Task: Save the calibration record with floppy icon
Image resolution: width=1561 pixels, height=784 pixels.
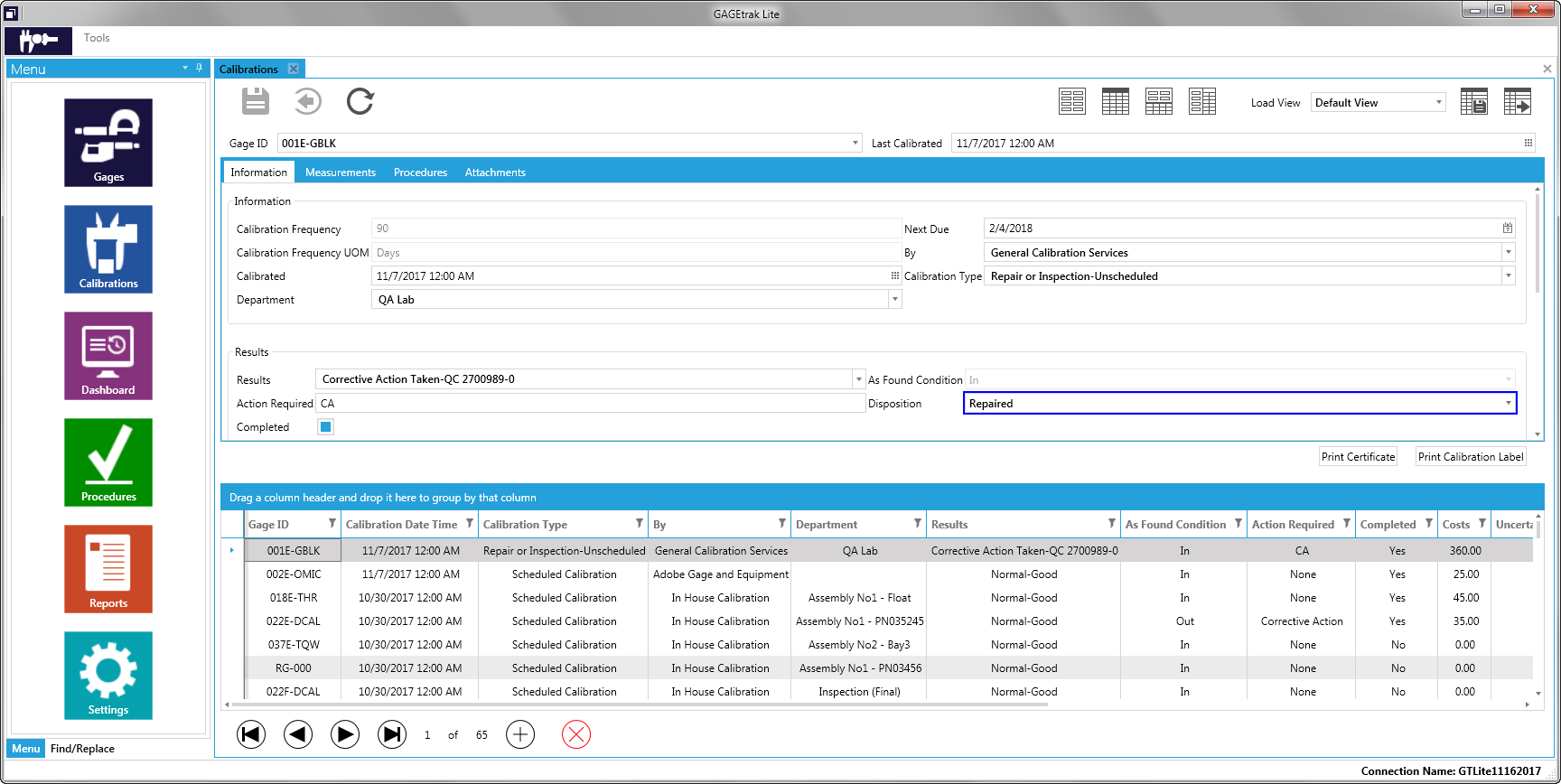Action: point(256,101)
